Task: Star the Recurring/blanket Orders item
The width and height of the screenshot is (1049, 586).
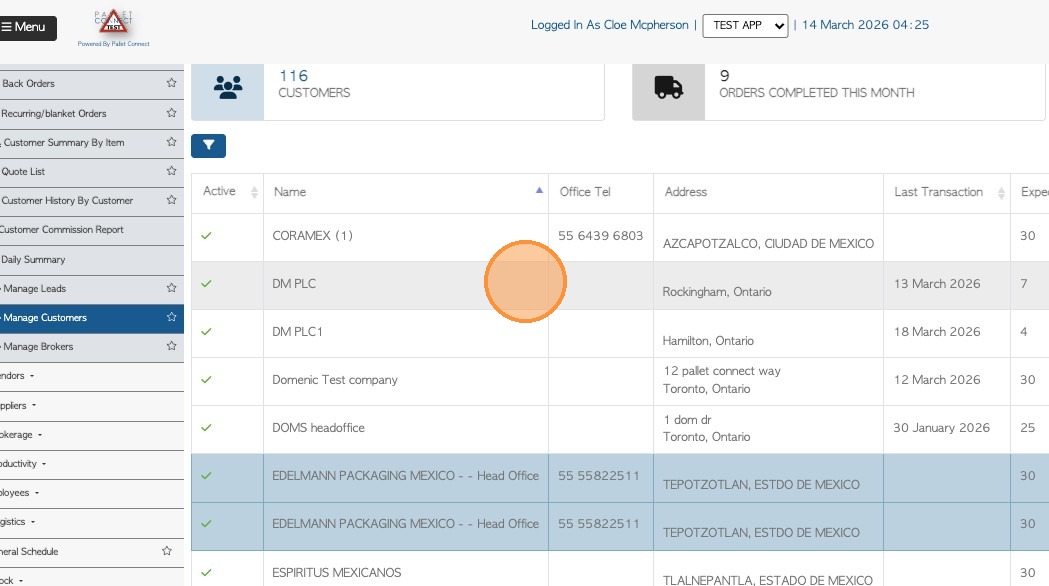Action: tap(171, 113)
